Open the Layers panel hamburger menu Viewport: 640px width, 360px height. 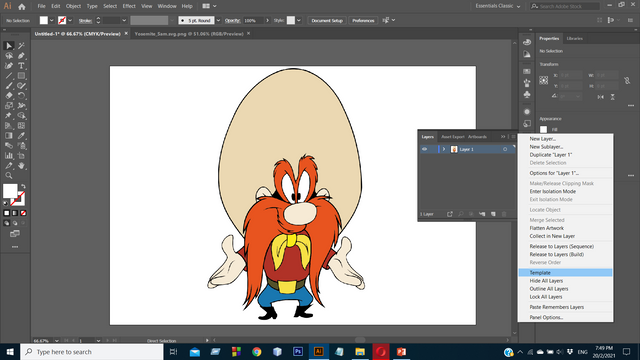tap(513, 137)
